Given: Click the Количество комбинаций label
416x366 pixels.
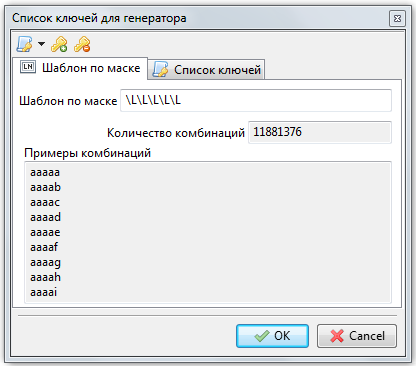Looking at the screenshot, I should 176,133.
